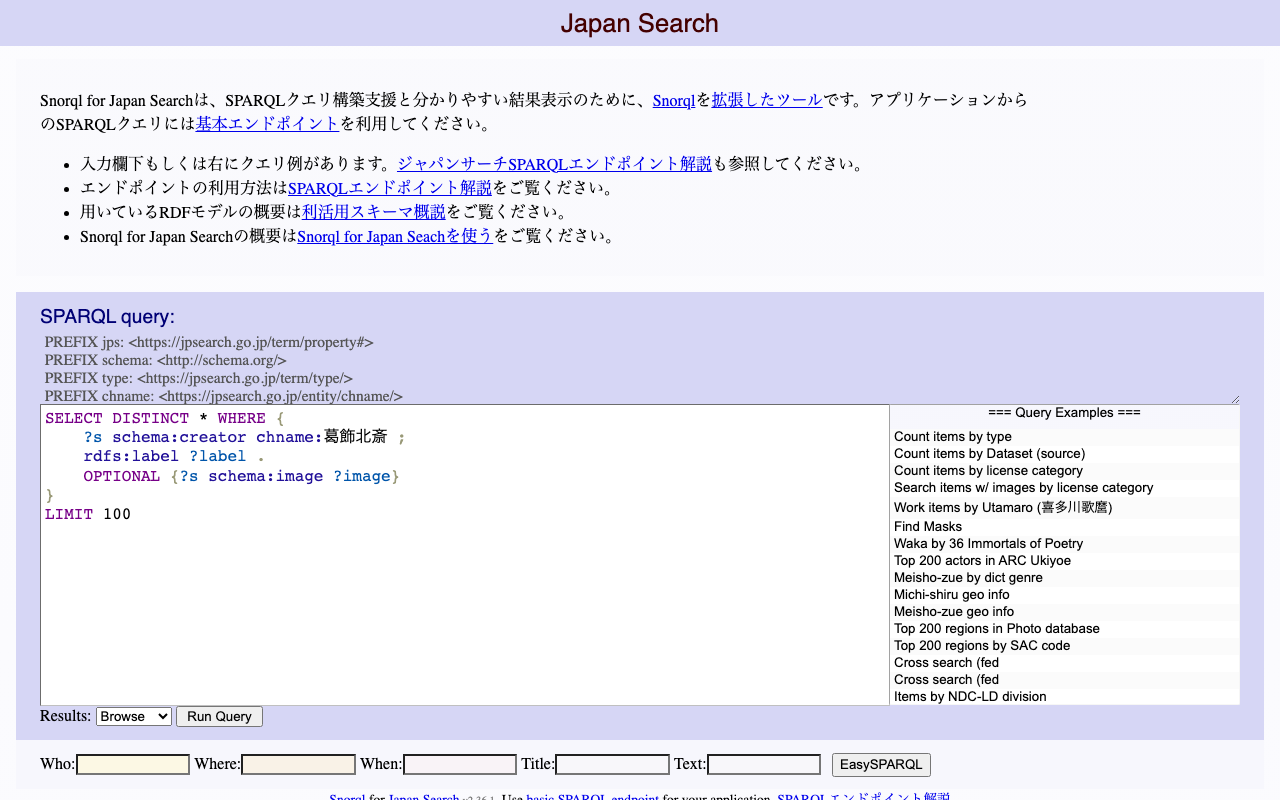Open the Snorql for Japan Seachを使う link
1280x800 pixels.
tap(394, 236)
